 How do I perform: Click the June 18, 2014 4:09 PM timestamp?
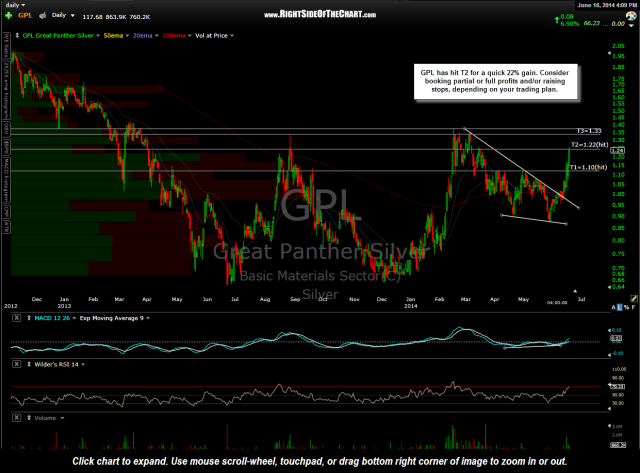[609, 5]
